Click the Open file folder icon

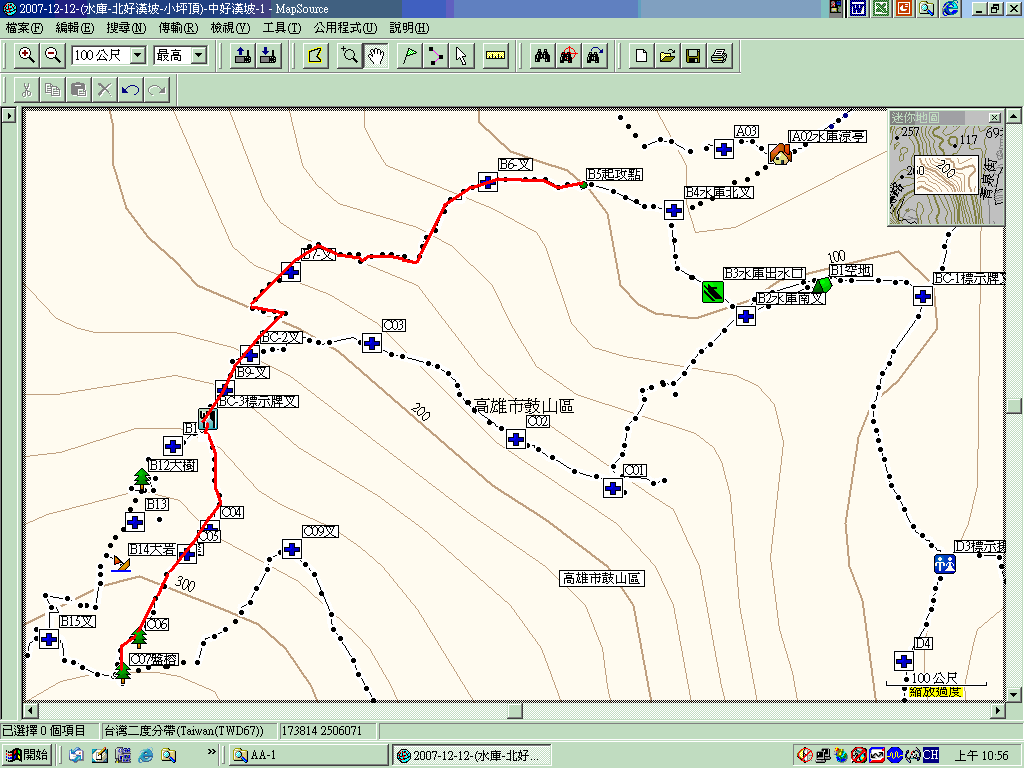point(667,56)
